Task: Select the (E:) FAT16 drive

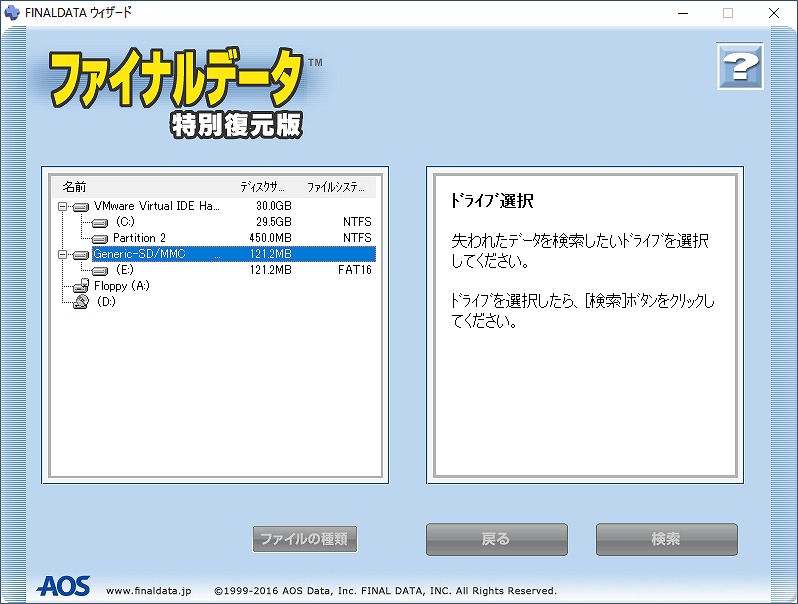Action: tap(125, 270)
